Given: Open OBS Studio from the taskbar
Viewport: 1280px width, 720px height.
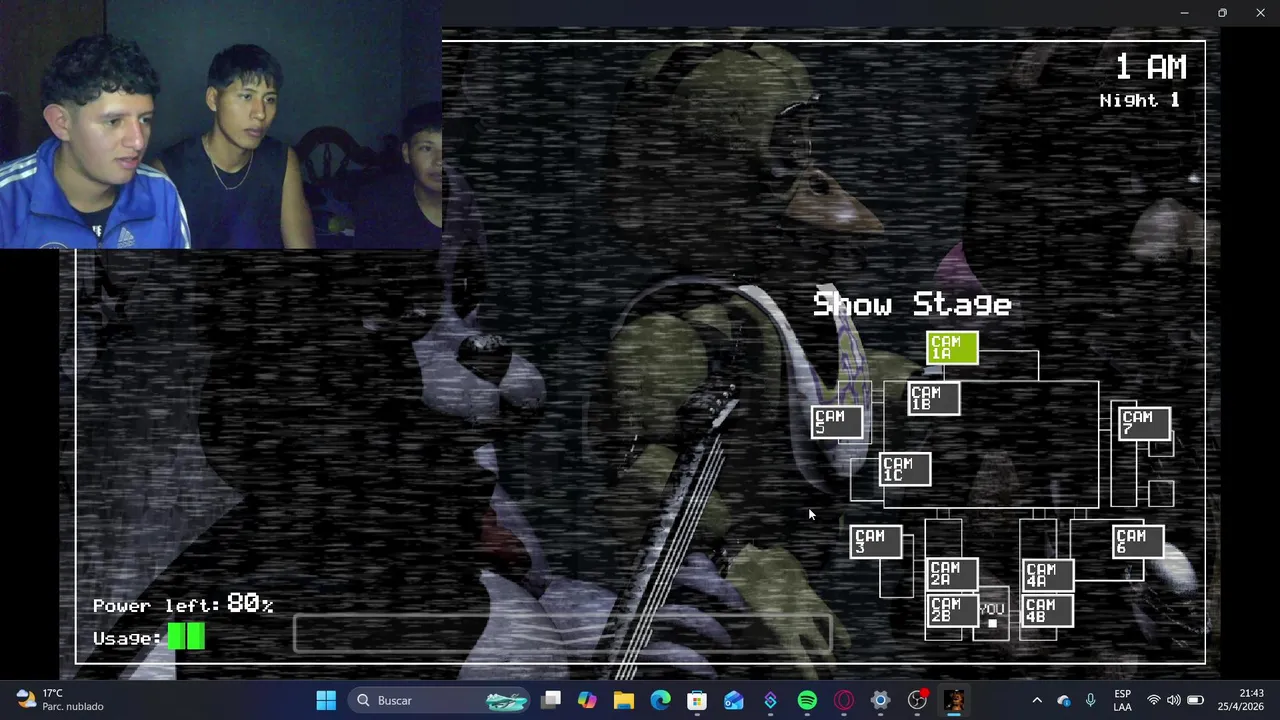Looking at the screenshot, I should pos(917,700).
